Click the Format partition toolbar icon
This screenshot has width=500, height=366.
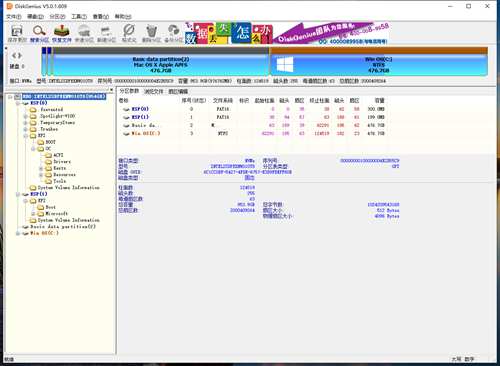(x=129, y=34)
